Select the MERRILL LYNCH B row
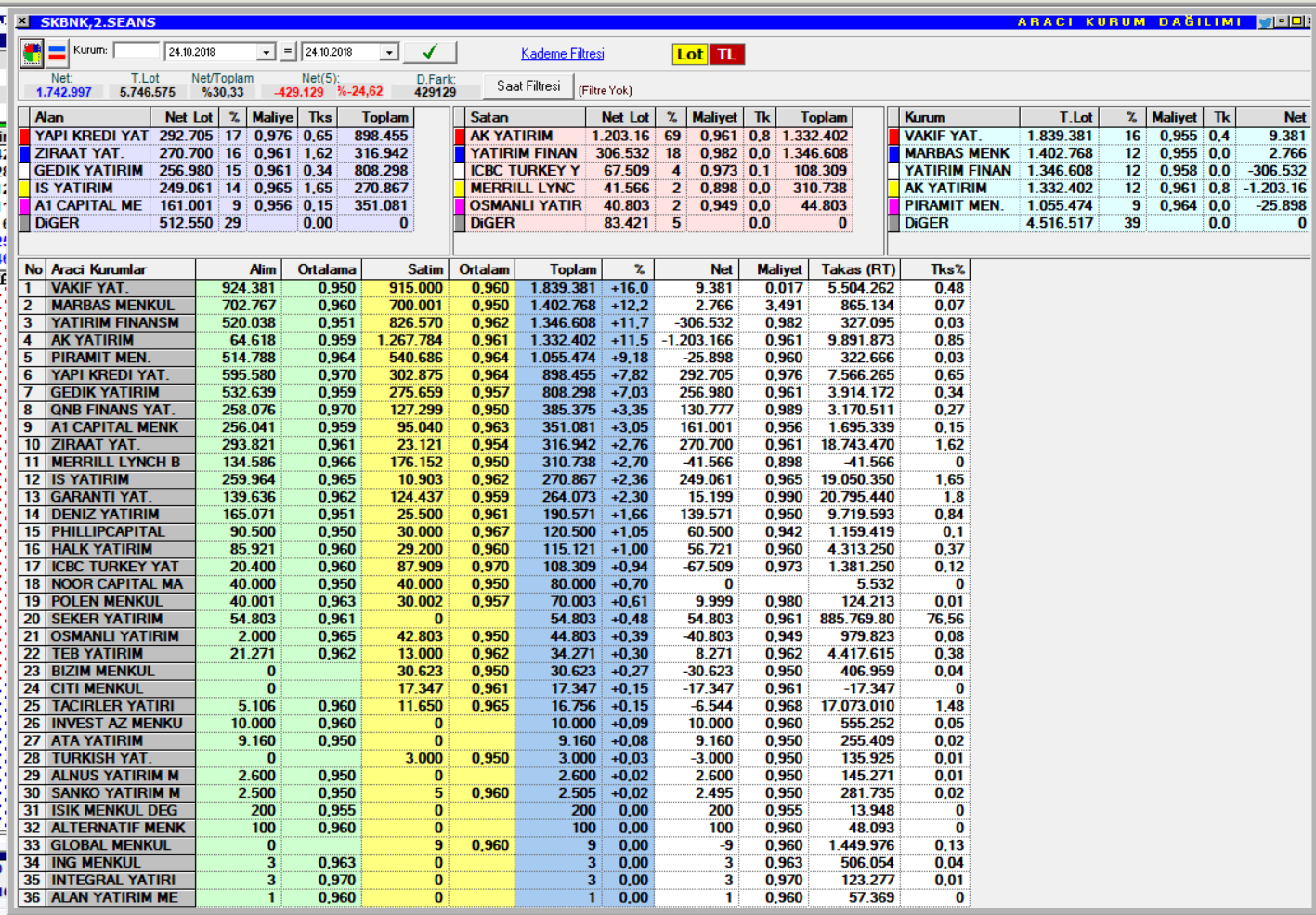1316x915 pixels. pos(494,462)
